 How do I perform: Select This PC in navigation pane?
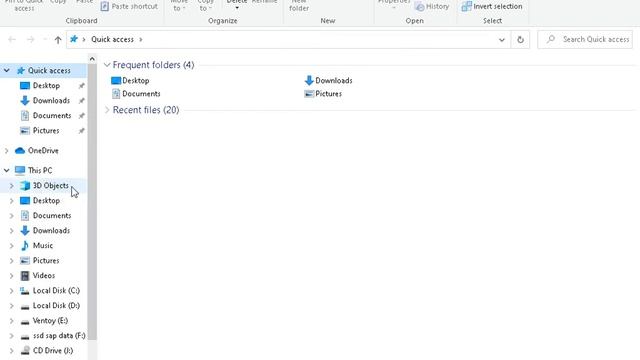40,171
